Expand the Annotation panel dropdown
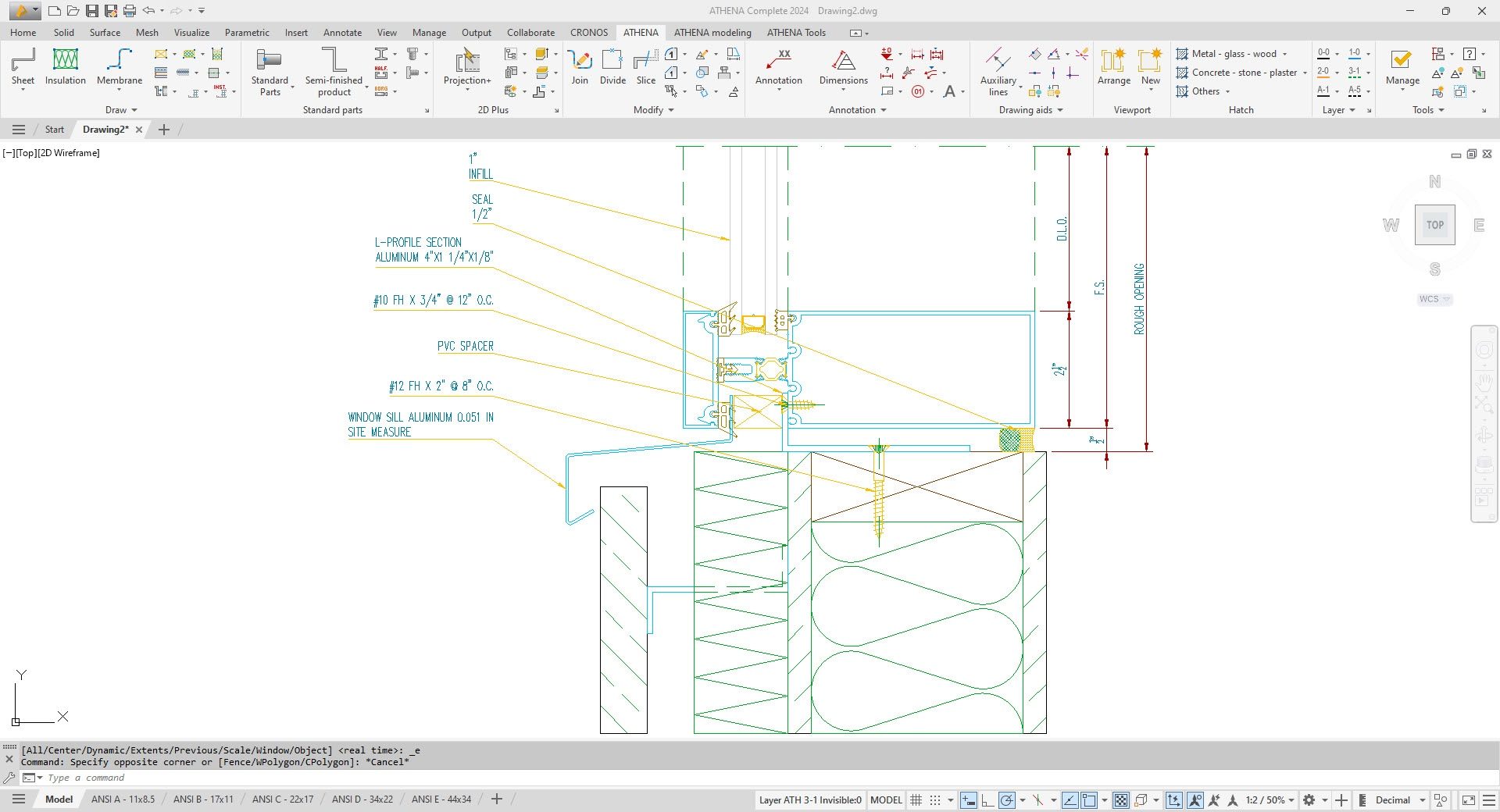Screen dimensions: 1500x812 [858, 110]
